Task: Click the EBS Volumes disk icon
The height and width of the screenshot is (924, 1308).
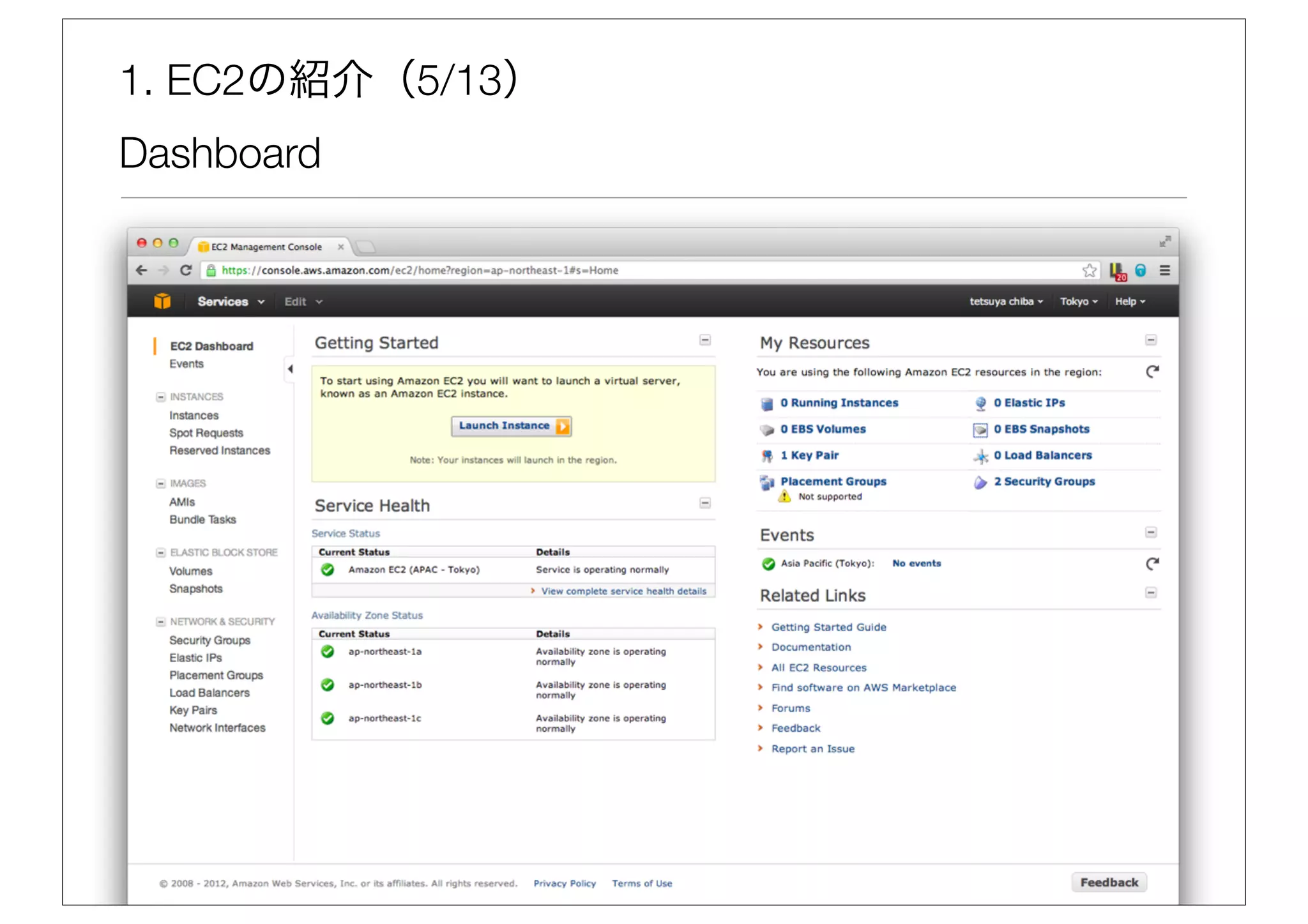Action: (767, 430)
